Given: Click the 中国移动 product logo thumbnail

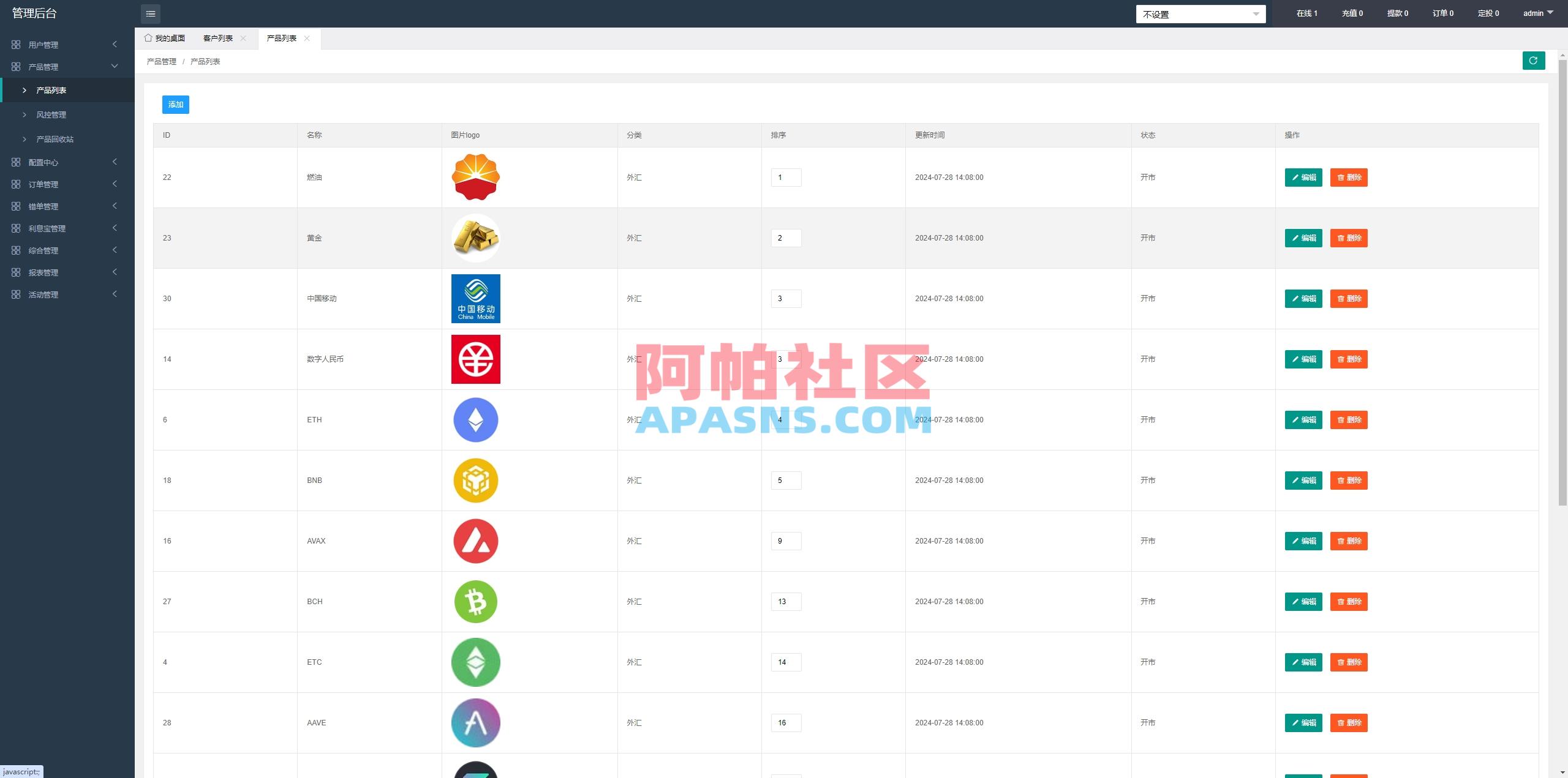Looking at the screenshot, I should pyautogui.click(x=475, y=298).
